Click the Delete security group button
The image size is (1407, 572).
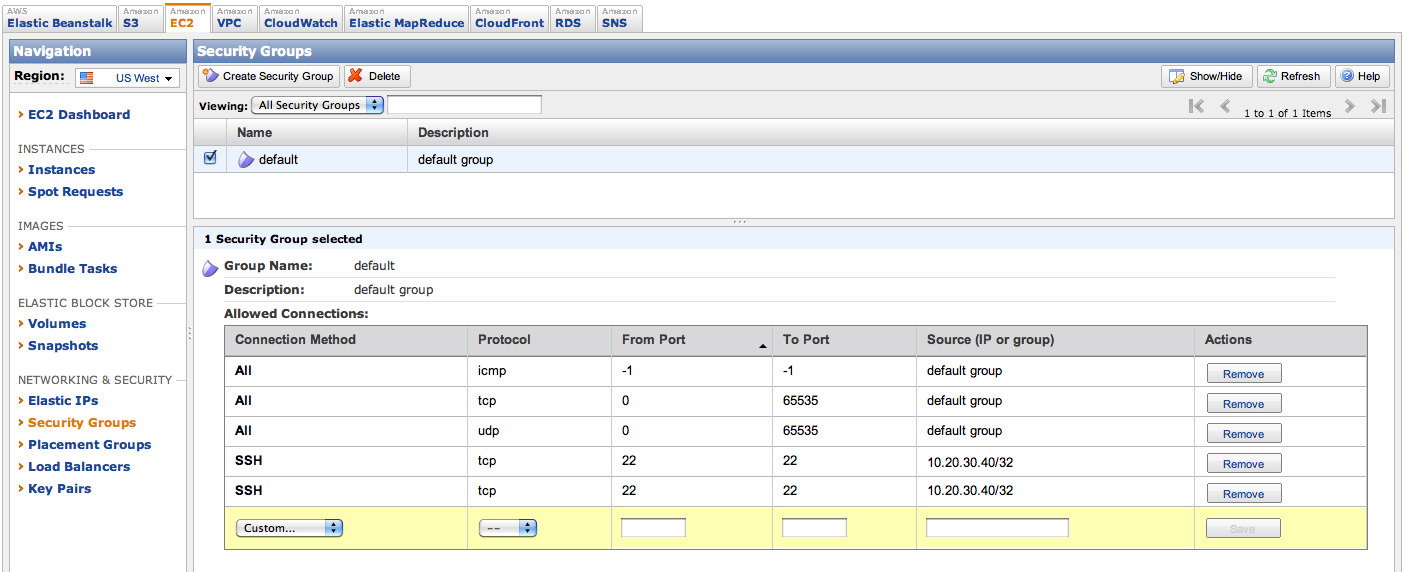[x=377, y=76]
